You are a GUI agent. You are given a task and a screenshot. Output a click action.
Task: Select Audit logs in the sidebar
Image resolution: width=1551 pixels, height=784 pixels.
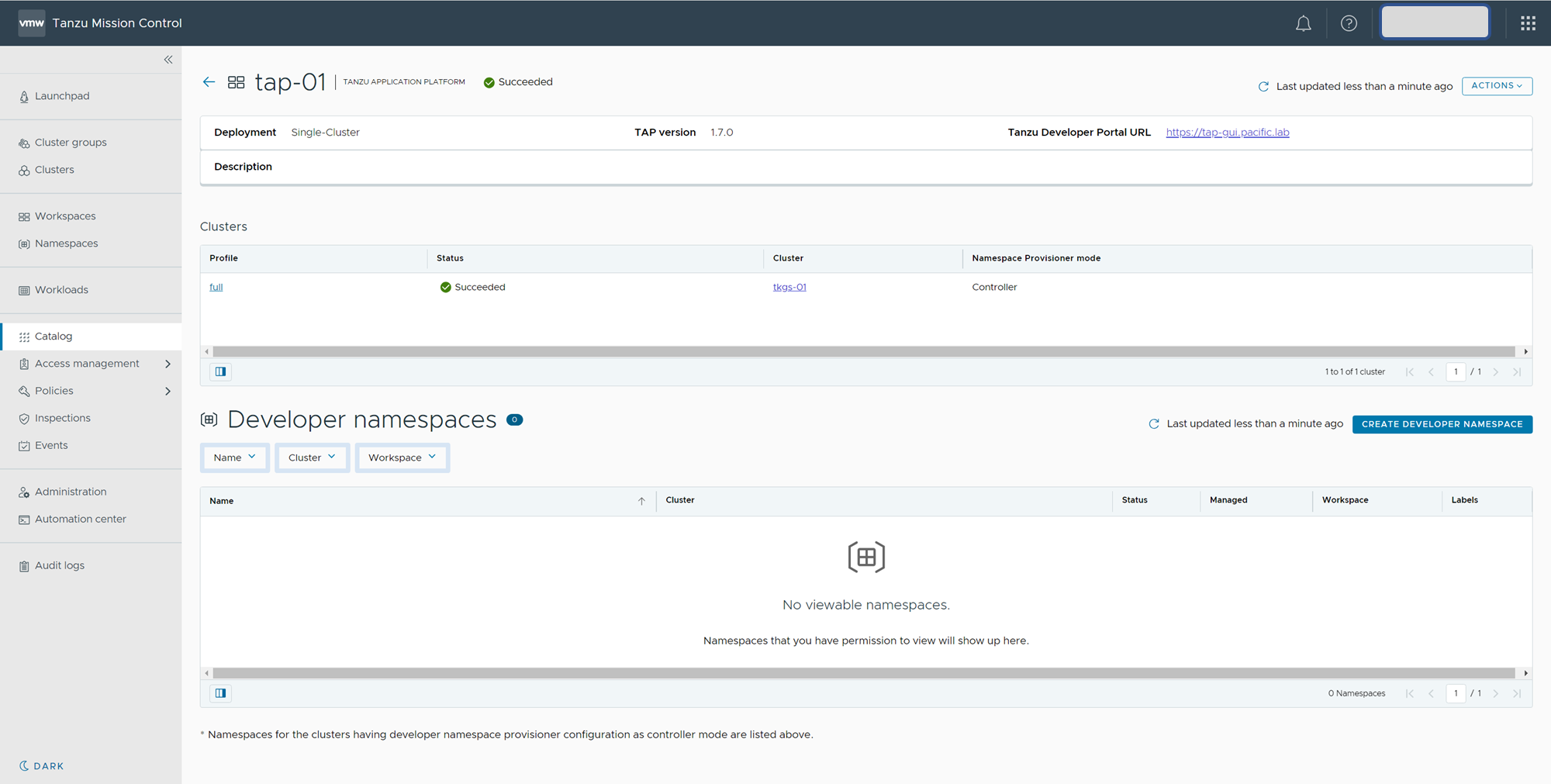point(60,565)
